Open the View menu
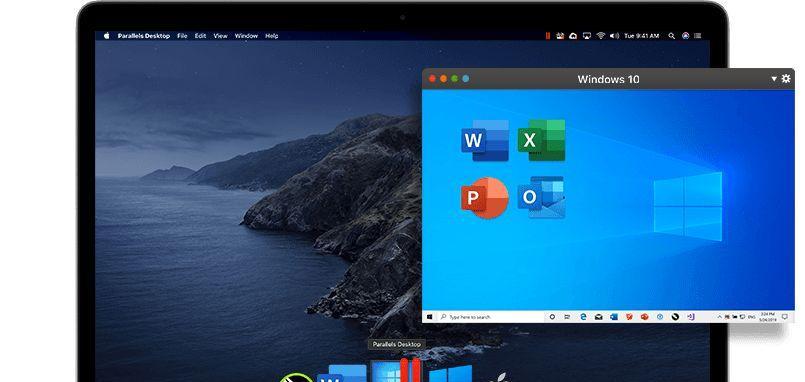805x382 pixels. point(220,36)
